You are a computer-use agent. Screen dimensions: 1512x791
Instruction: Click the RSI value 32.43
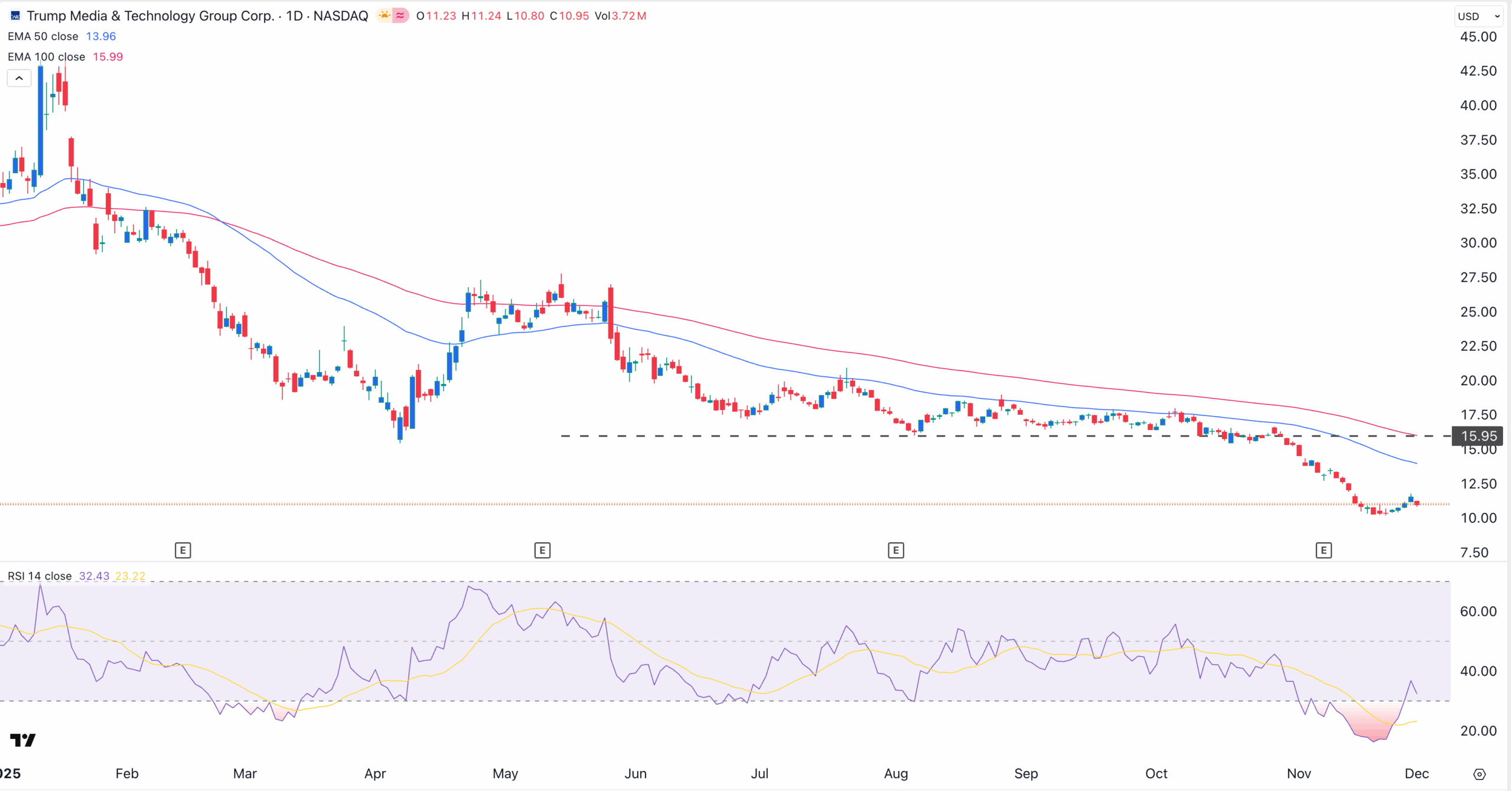tap(94, 576)
